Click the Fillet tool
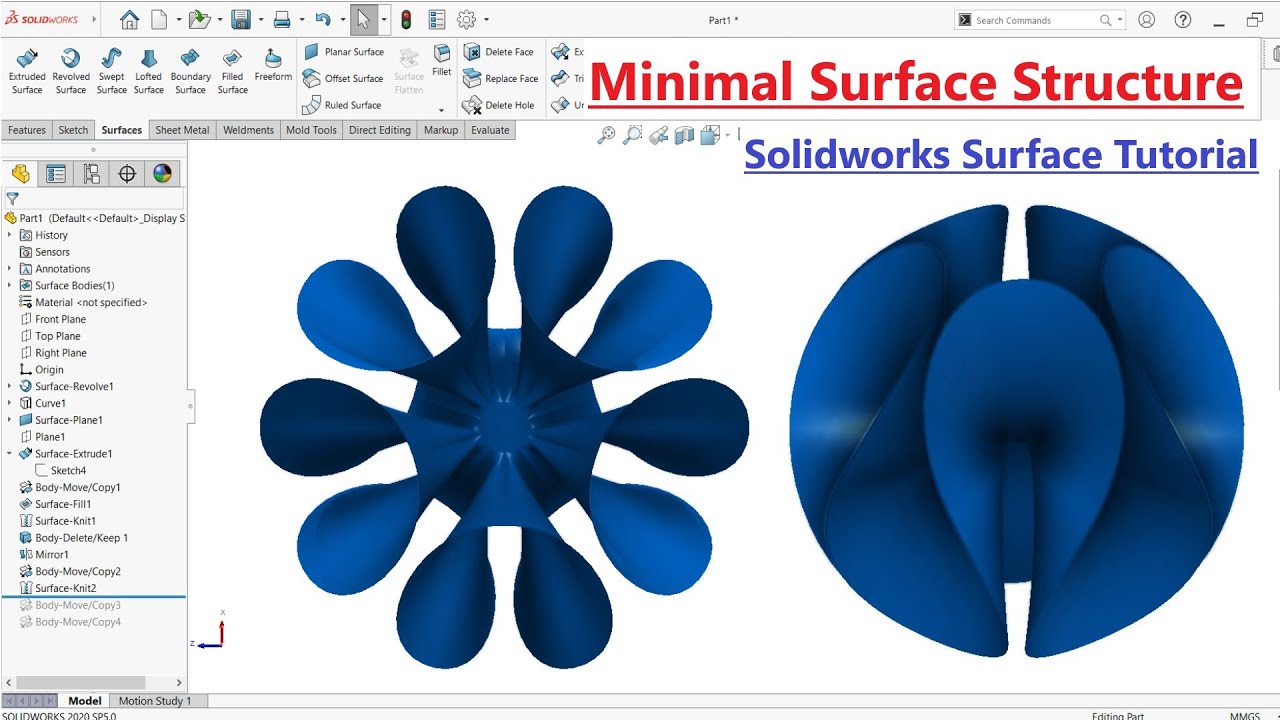The width and height of the screenshot is (1280, 720). coord(442,60)
